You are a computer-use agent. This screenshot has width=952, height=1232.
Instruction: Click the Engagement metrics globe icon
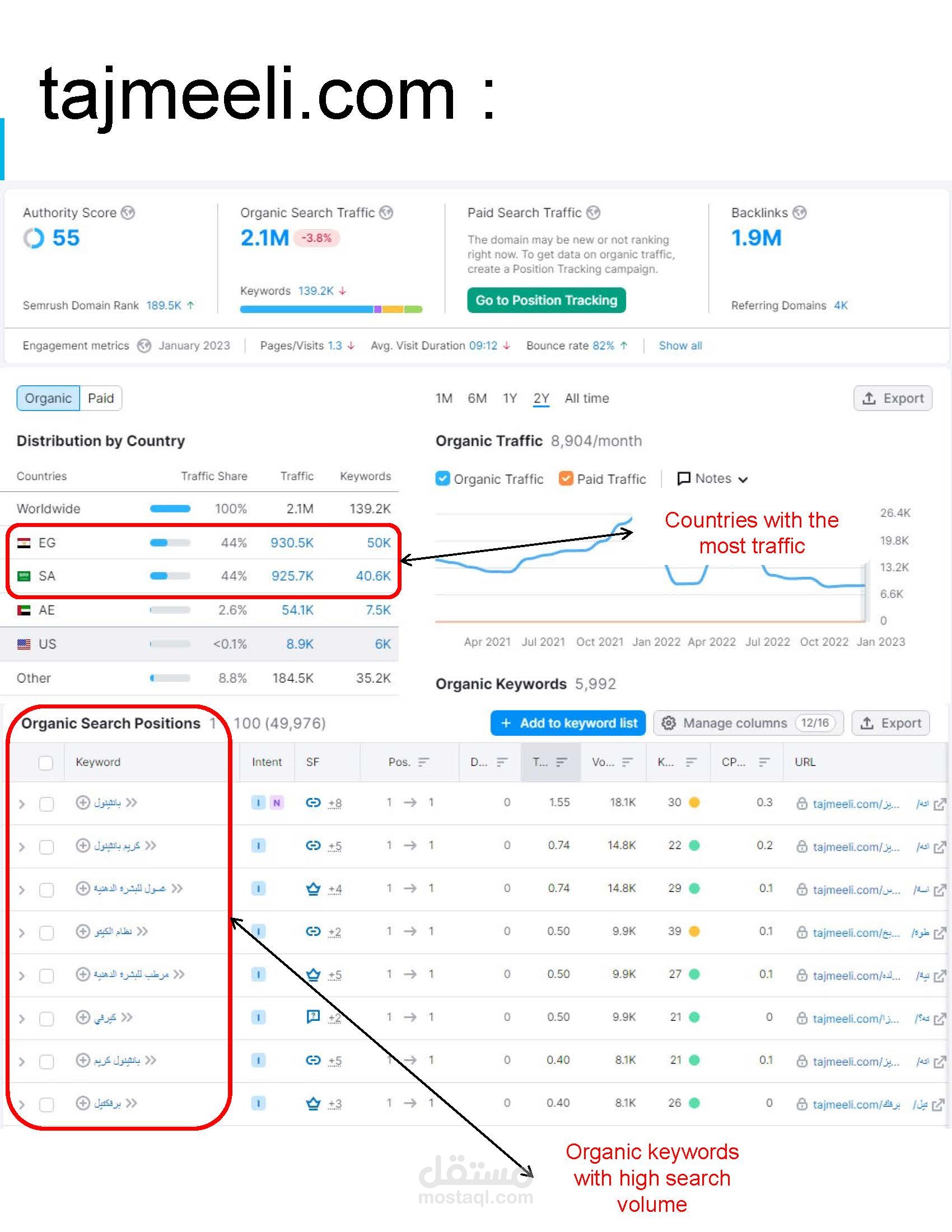pos(144,346)
